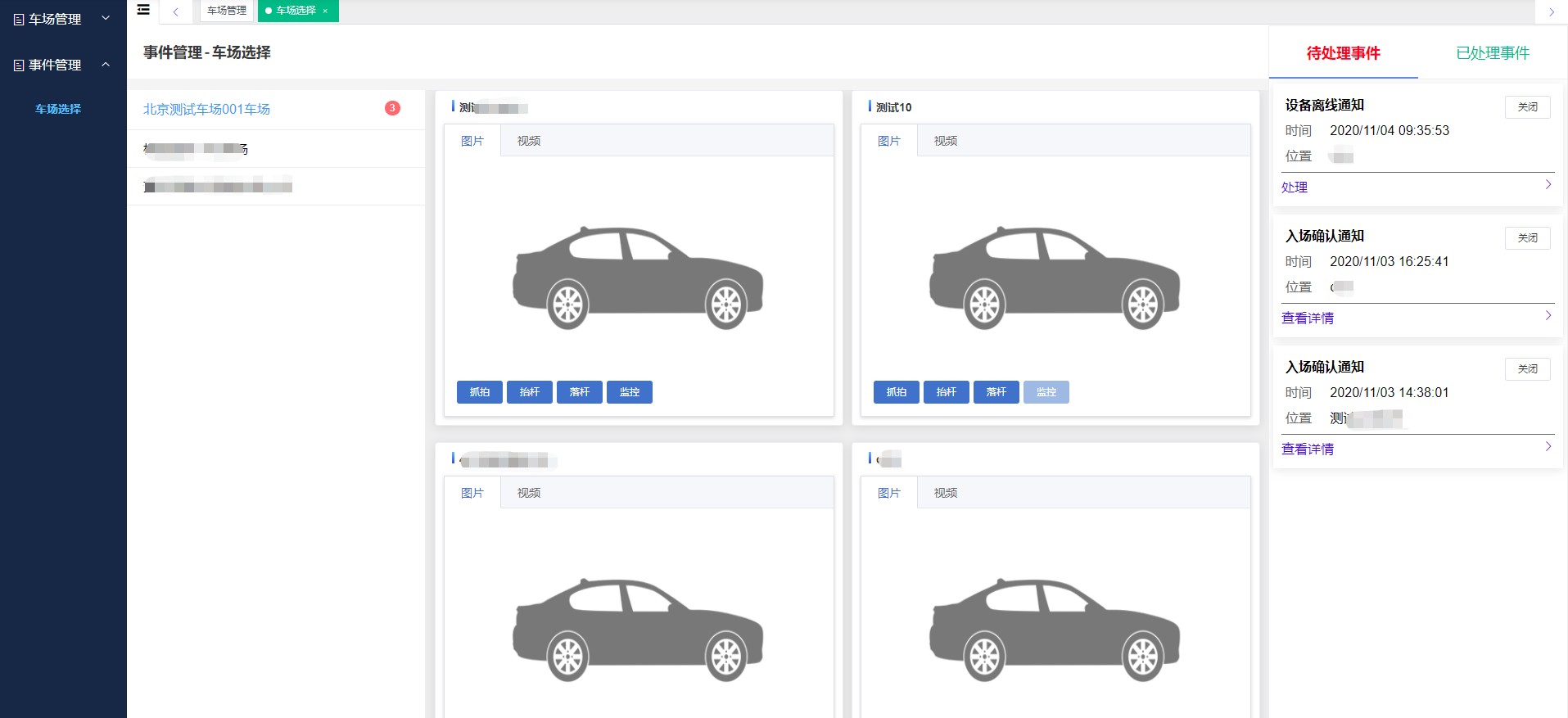Open 查看详情 arrow for 16:25:41 notice
1568x718 pixels.
(x=1548, y=316)
